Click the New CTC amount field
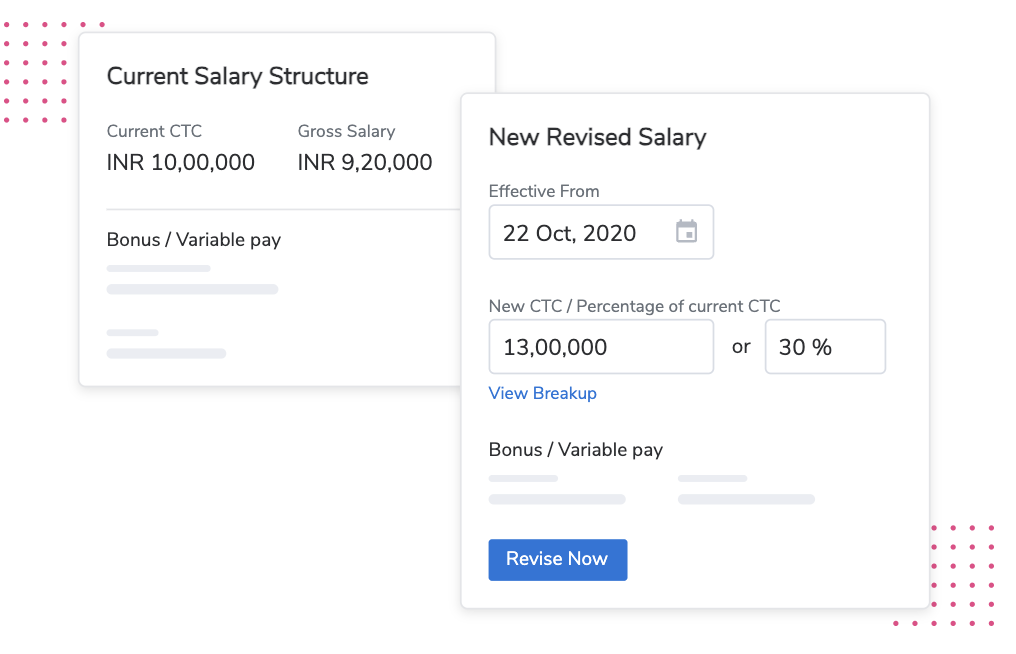 [600, 347]
